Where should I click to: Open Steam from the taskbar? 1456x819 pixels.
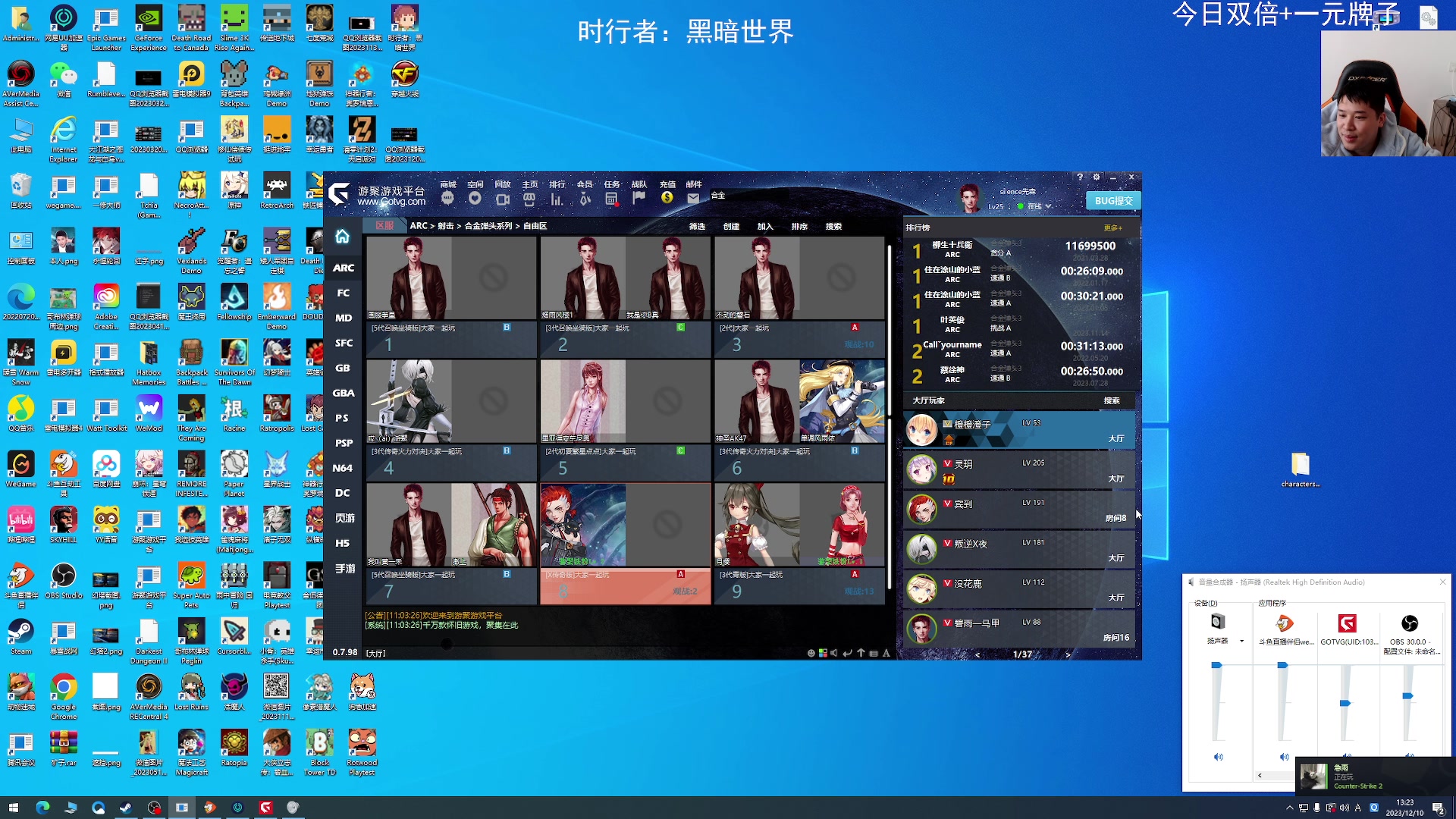click(126, 808)
